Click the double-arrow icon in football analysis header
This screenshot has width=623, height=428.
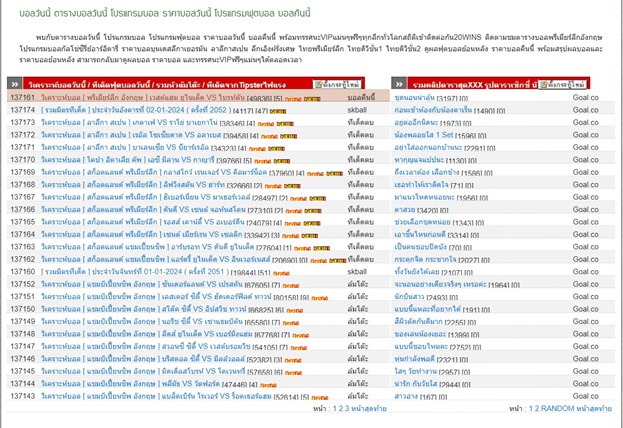tap(15, 84)
